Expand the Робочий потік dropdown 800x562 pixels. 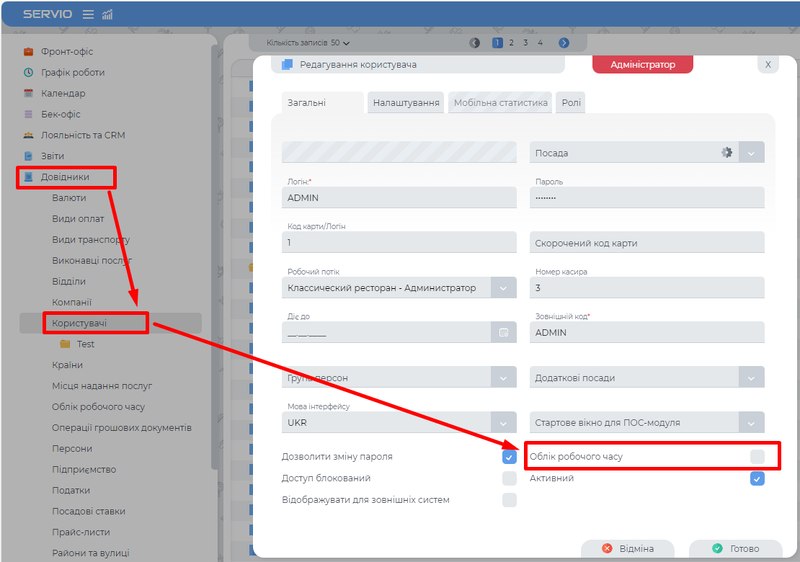[504, 288]
